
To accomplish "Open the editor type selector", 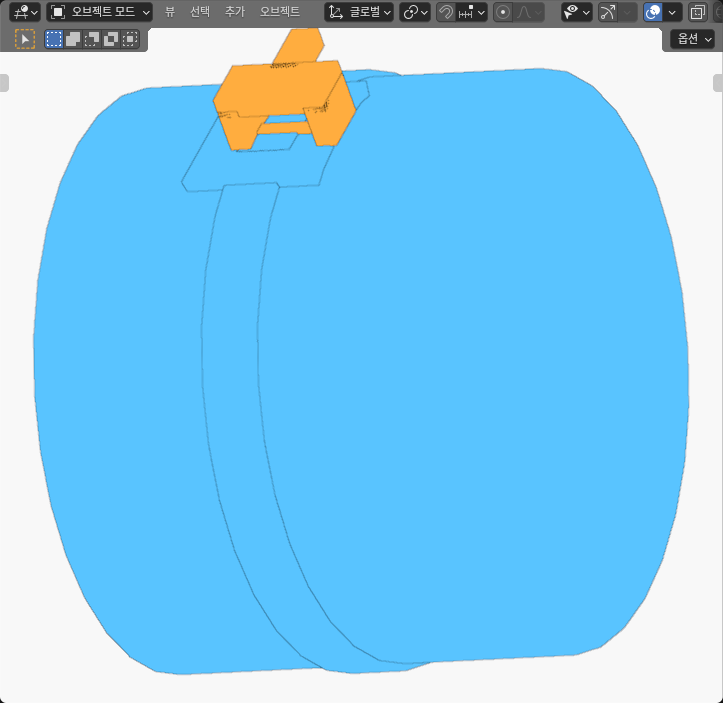I will (x=24, y=12).
